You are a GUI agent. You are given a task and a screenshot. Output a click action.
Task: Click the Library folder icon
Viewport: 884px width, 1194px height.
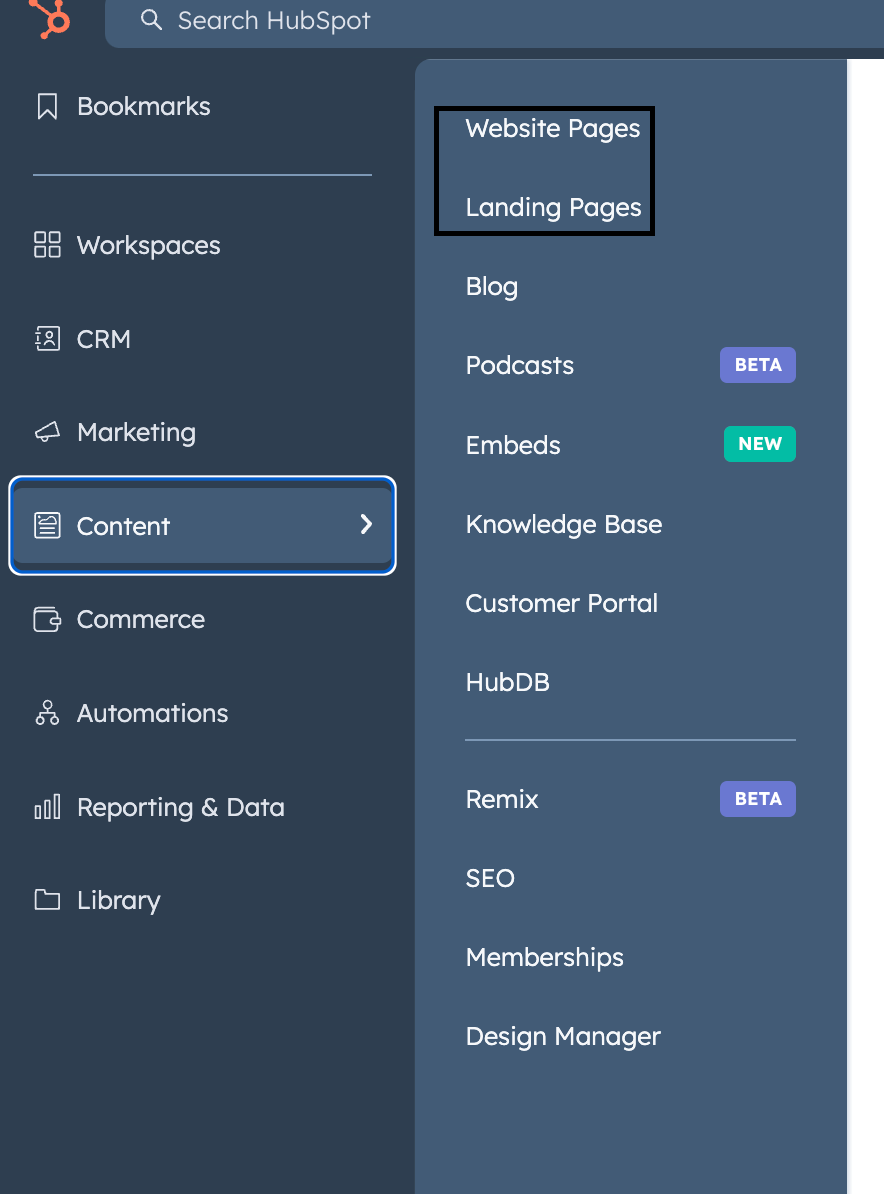tap(47, 900)
